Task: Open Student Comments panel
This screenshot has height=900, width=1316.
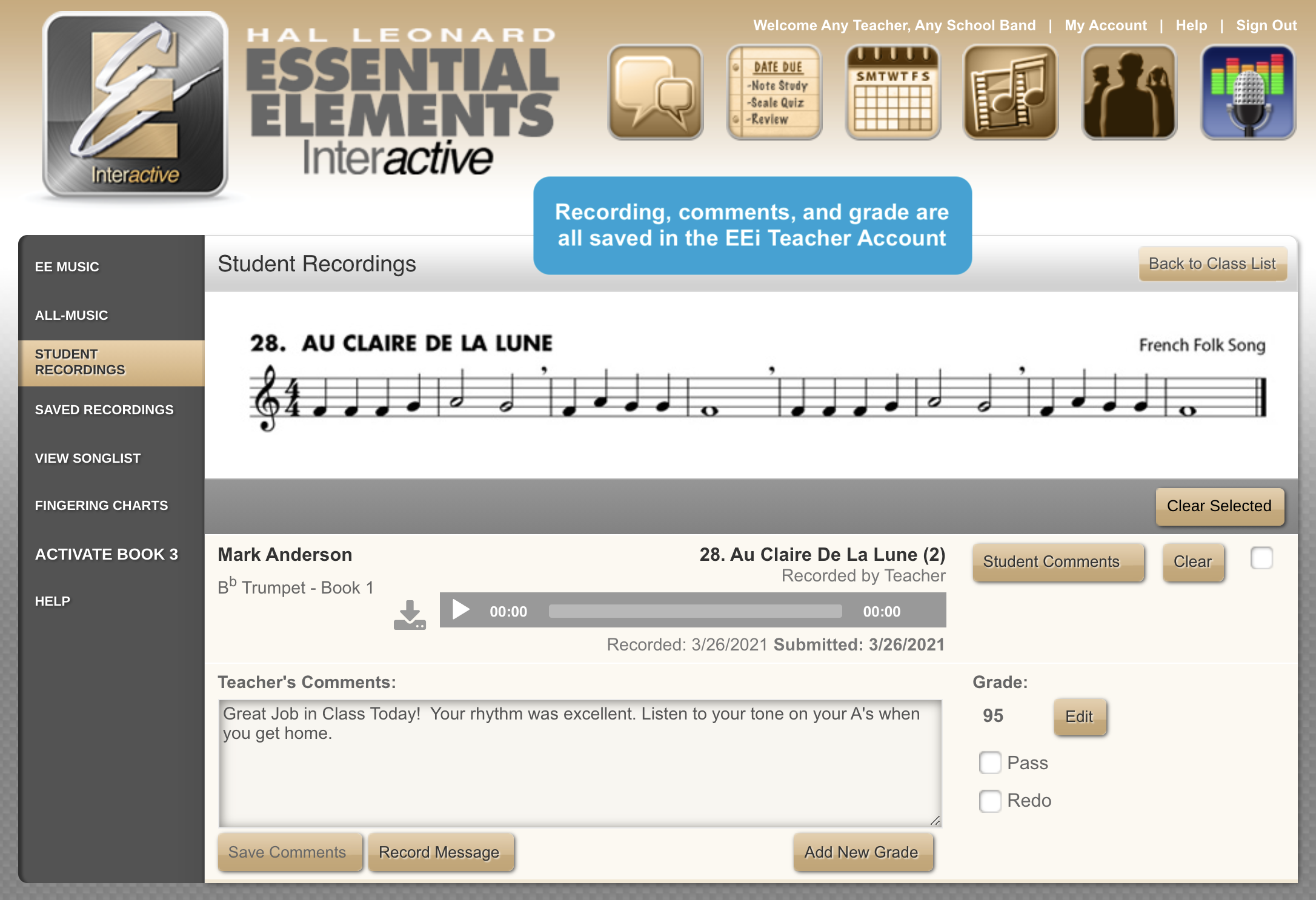Action: click(x=1051, y=560)
